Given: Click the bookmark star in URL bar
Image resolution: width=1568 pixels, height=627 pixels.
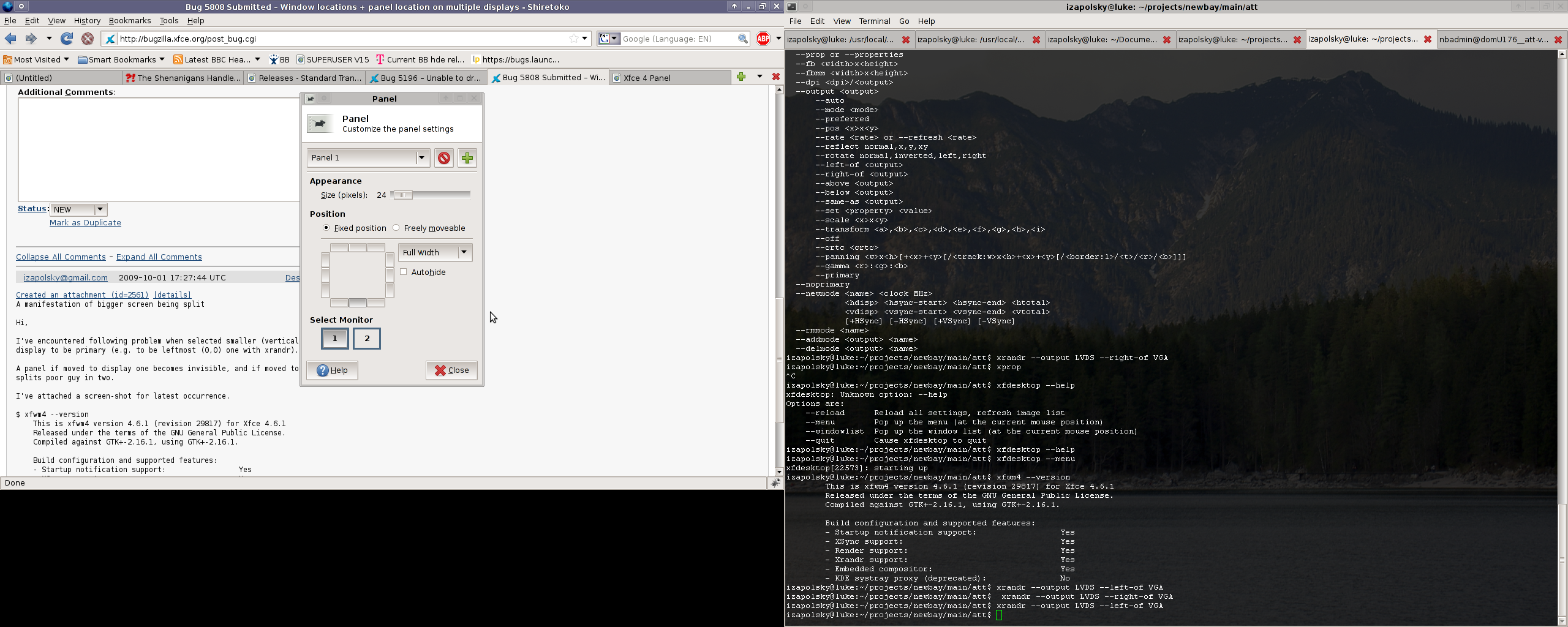Looking at the screenshot, I should [x=573, y=39].
